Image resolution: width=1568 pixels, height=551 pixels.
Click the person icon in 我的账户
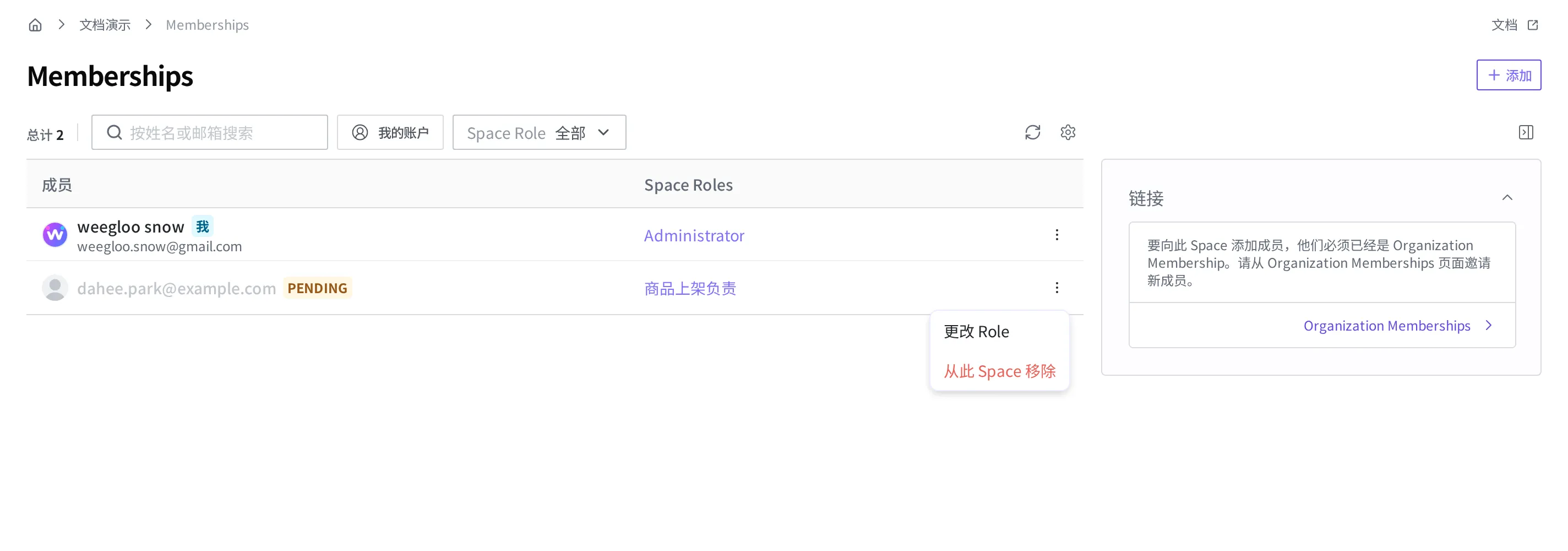point(360,132)
